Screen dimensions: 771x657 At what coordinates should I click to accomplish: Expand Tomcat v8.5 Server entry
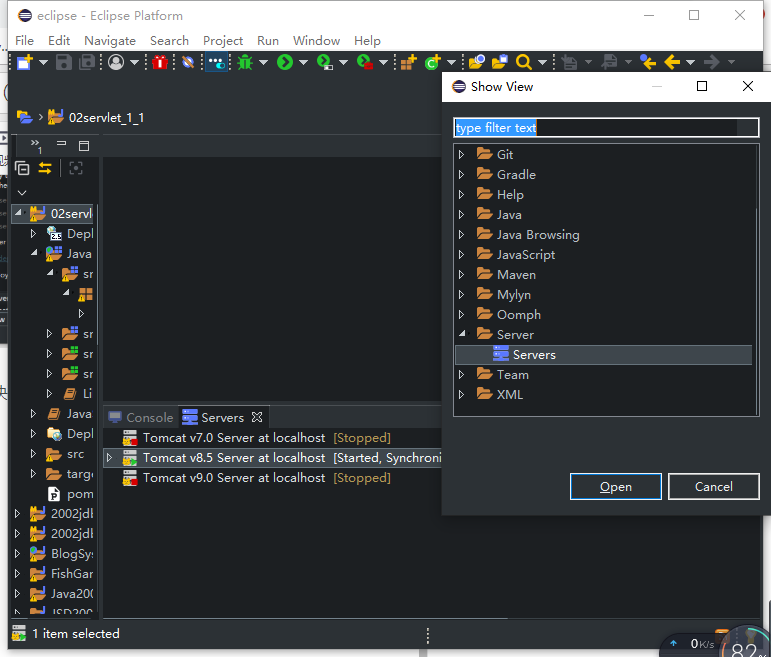pyautogui.click(x=109, y=458)
